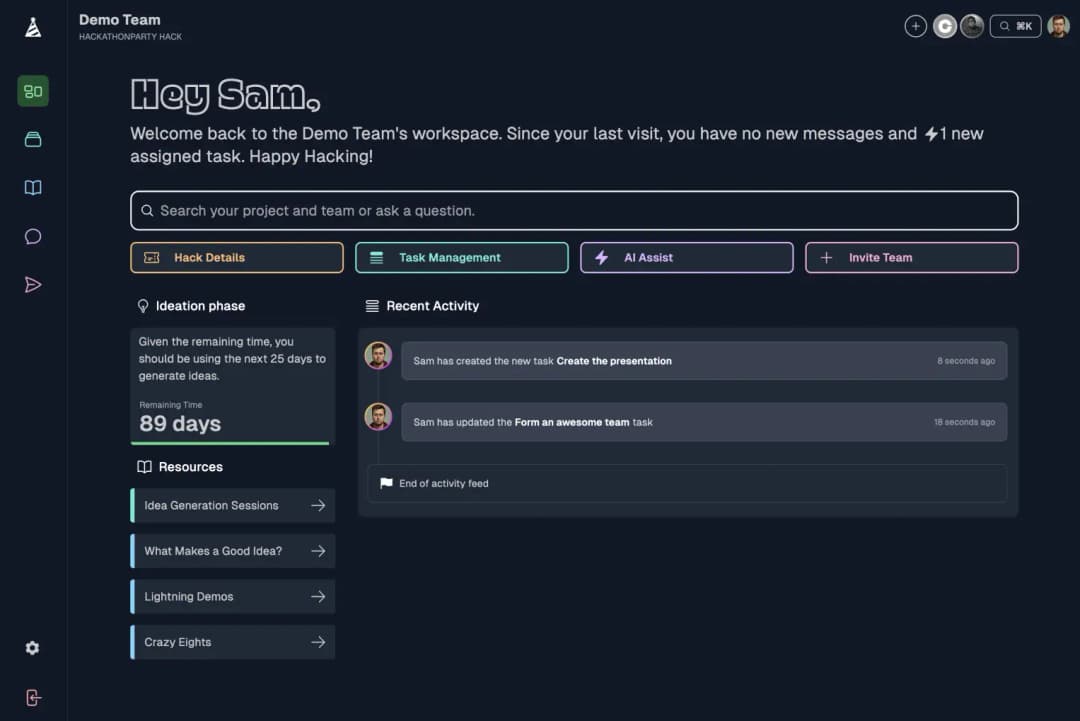The height and width of the screenshot is (721, 1080).
Task: Open the ⌘K search shortcut button
Action: (1015, 27)
